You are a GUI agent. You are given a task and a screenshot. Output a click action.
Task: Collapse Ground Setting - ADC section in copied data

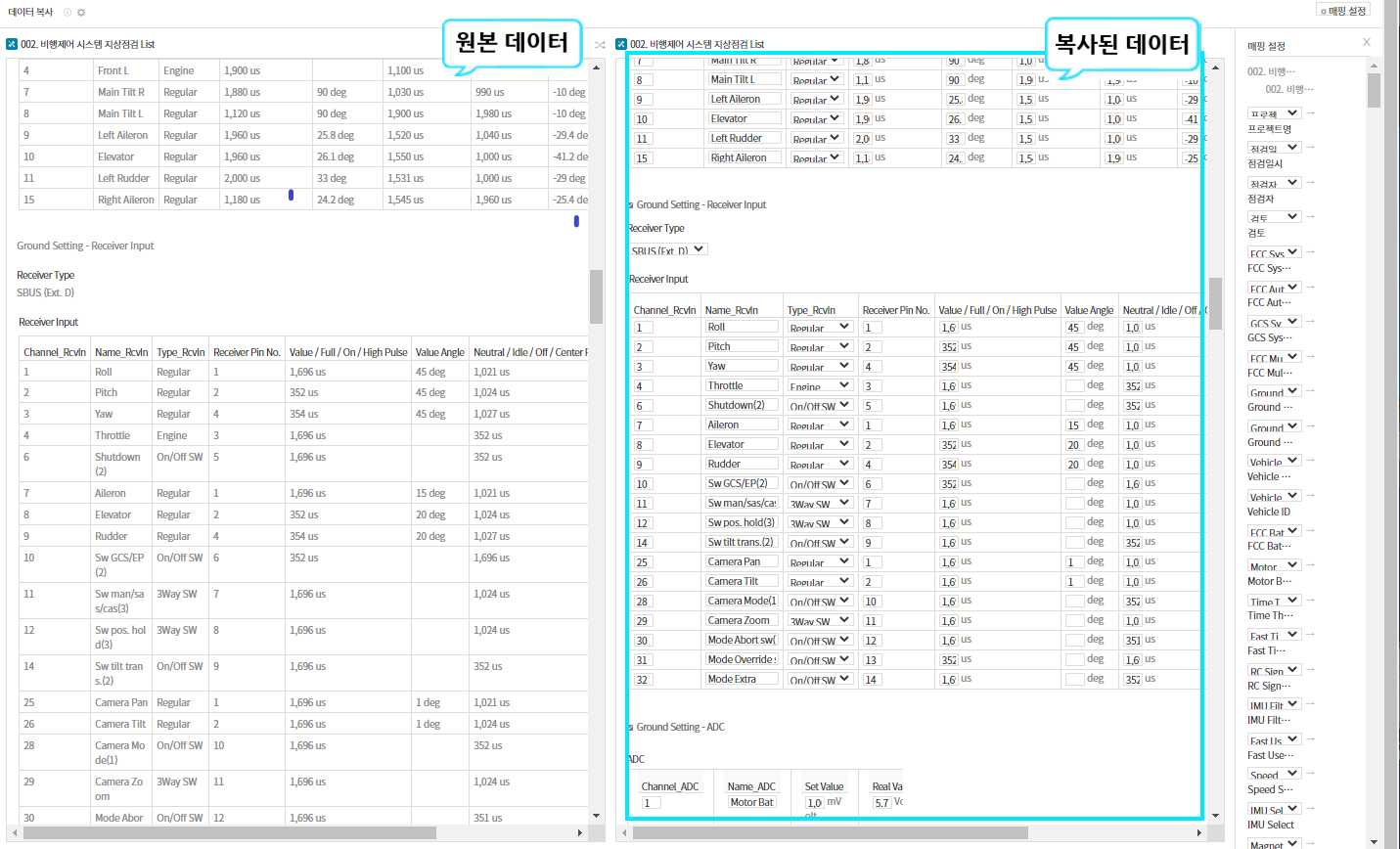coord(630,728)
